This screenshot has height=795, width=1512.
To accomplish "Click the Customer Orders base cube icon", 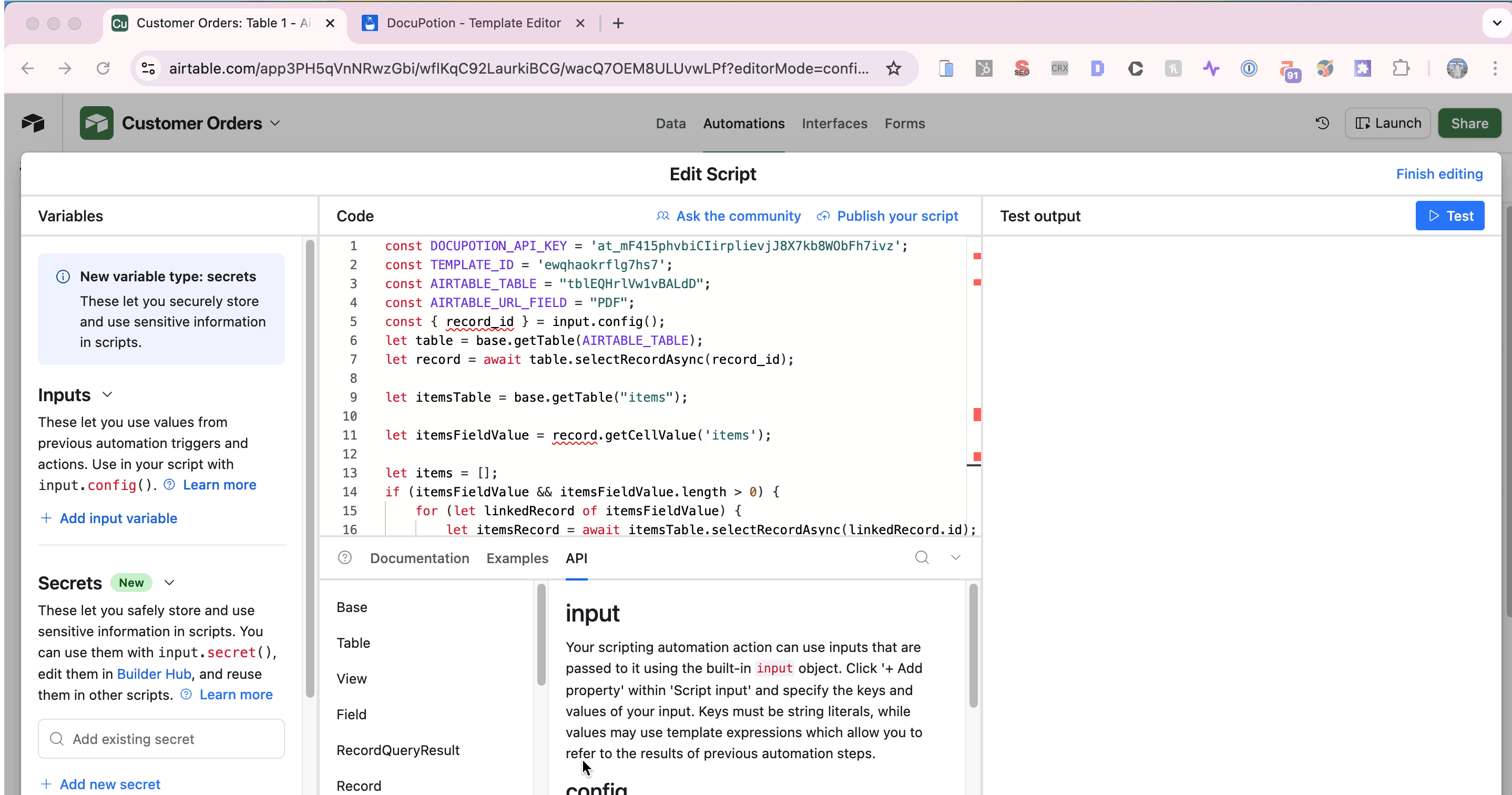I will coord(96,124).
